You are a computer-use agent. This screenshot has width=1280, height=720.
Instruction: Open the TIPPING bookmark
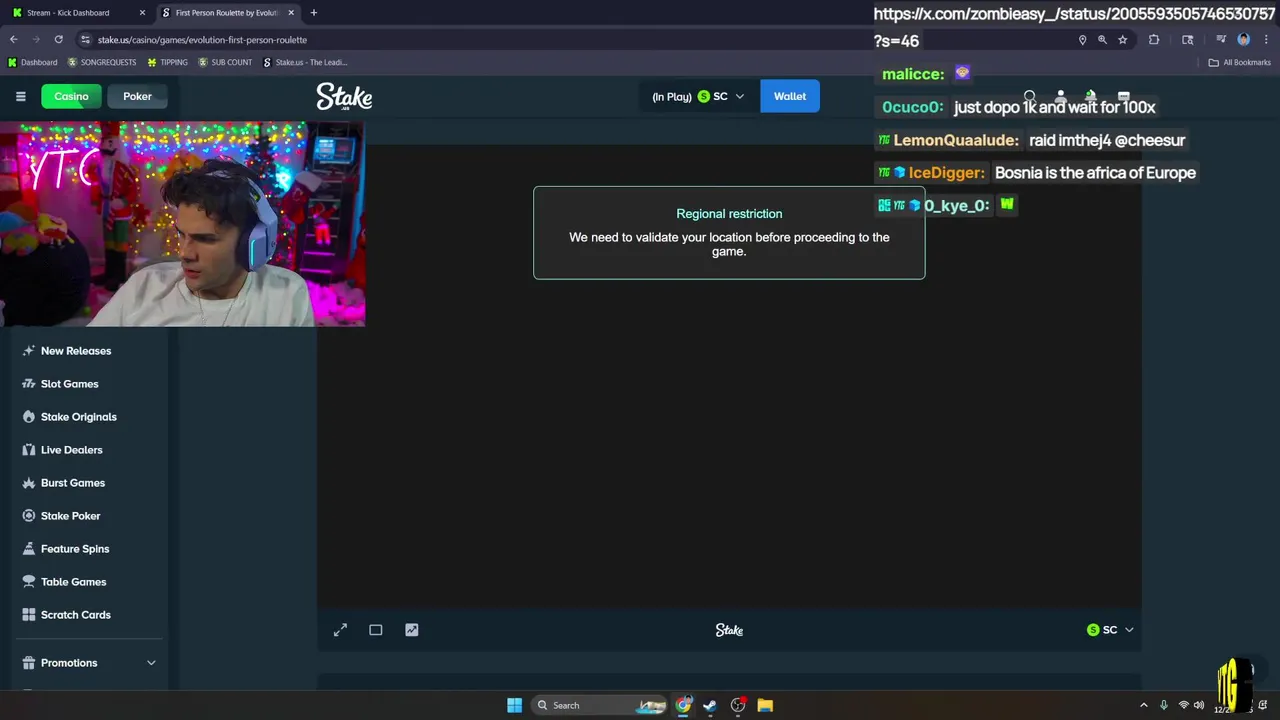(167, 62)
